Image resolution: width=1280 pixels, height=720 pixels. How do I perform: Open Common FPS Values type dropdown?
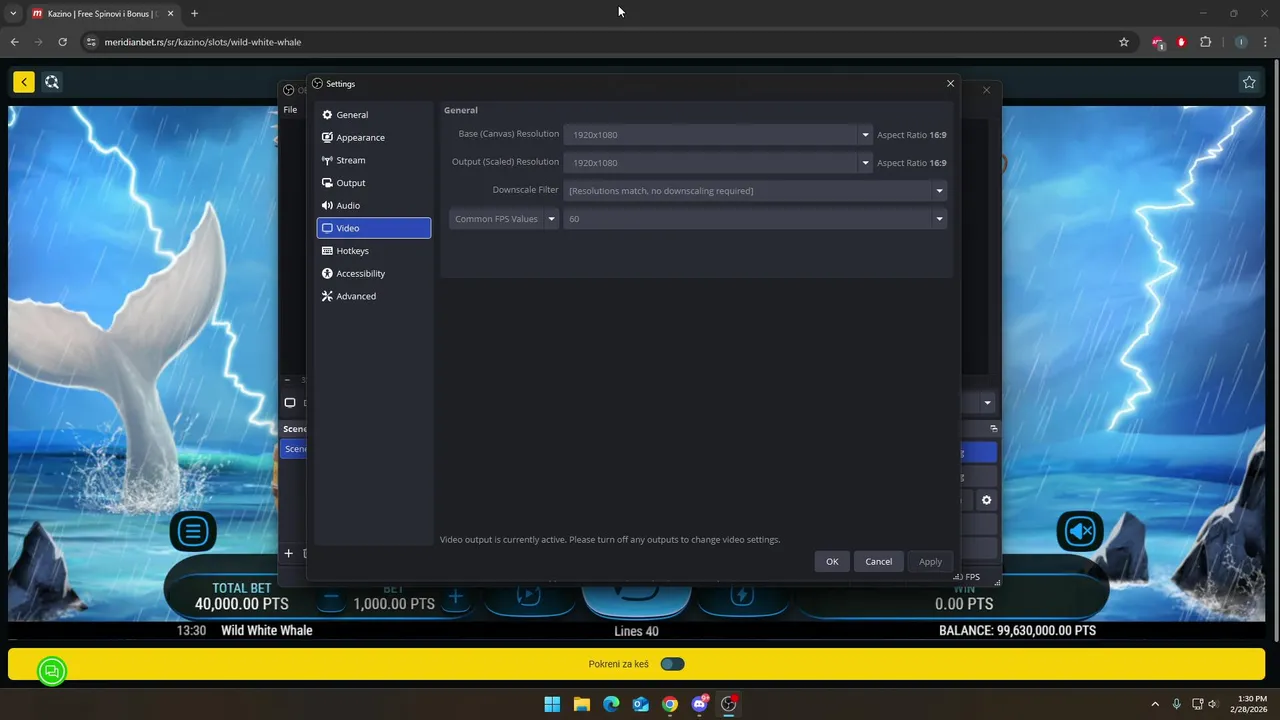(504, 219)
